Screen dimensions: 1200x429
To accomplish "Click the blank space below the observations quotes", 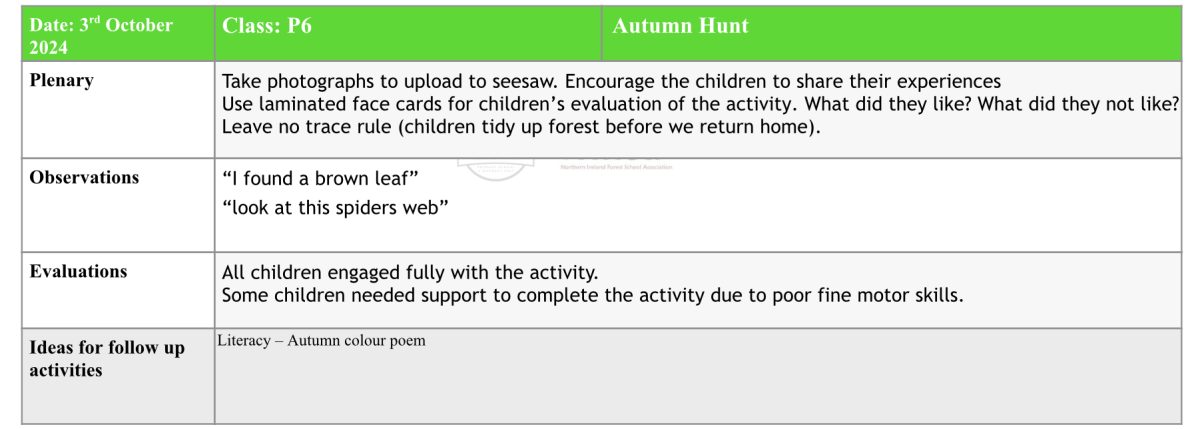I will (697, 236).
